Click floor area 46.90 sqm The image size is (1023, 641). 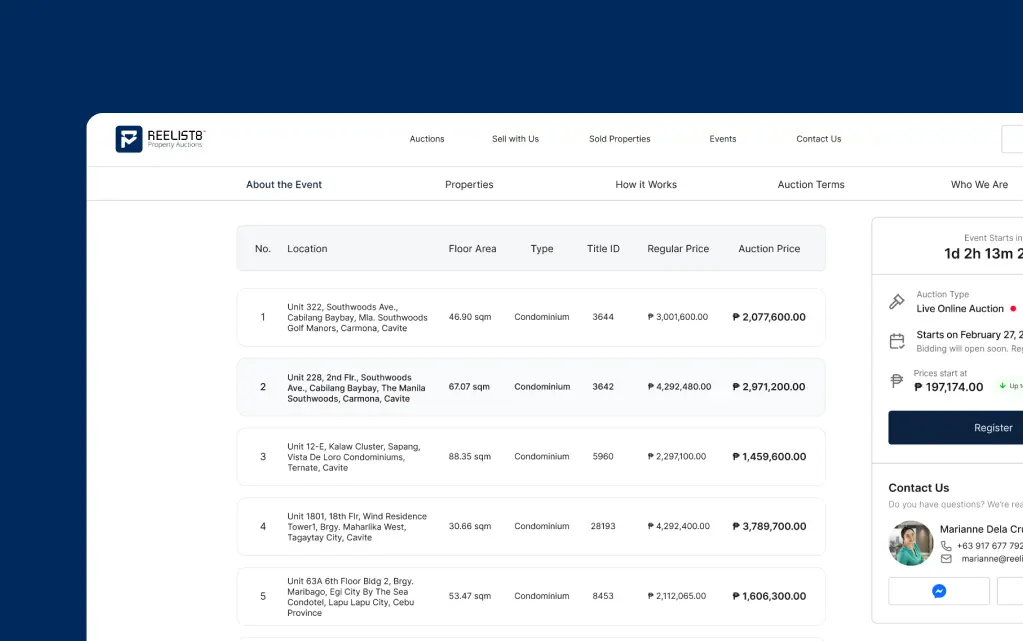(x=470, y=317)
